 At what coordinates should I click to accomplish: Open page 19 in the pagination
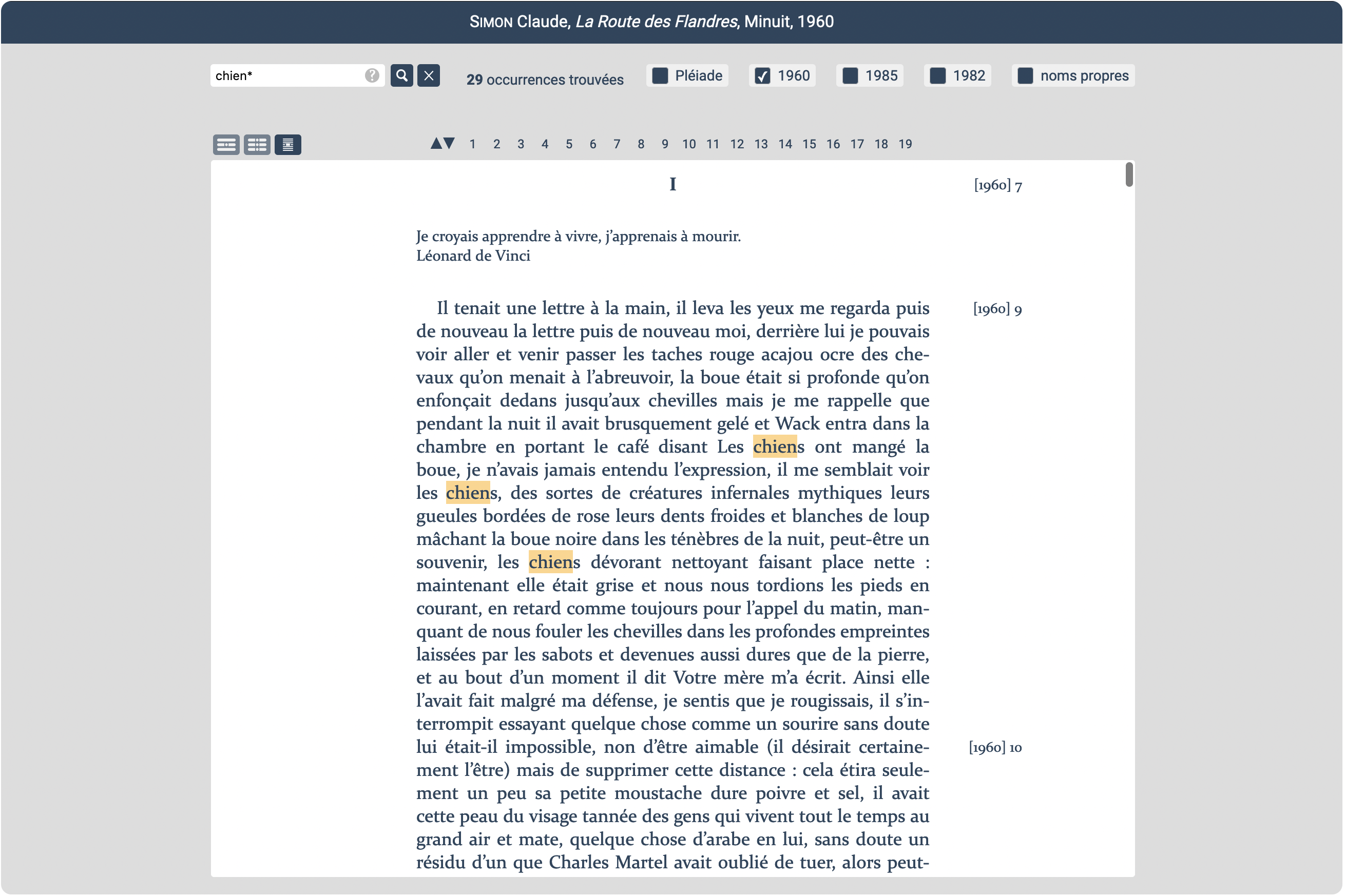pos(906,144)
